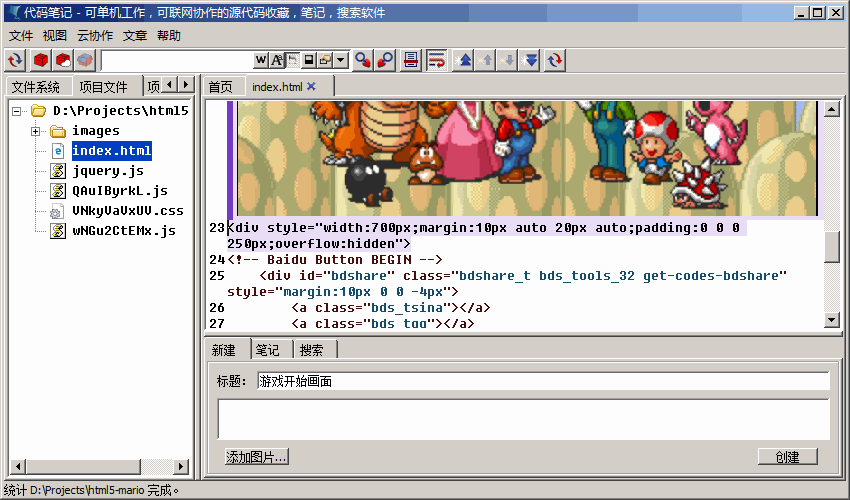Click the editor scrollbar up arrow
This screenshot has height=500, width=850.
click(x=832, y=109)
